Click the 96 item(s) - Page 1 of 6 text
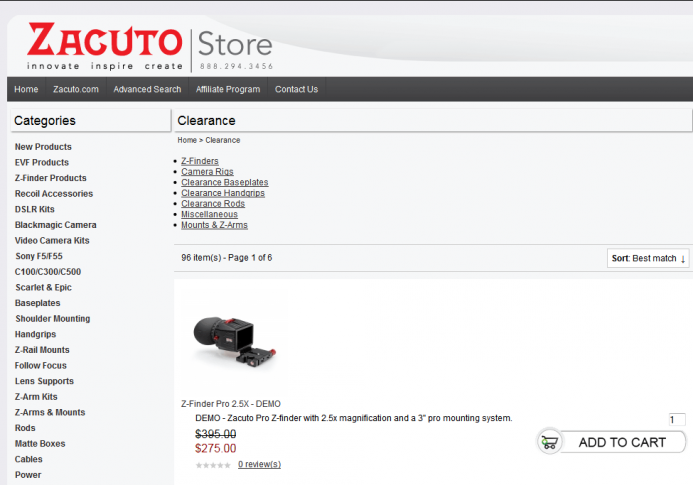Image resolution: width=693 pixels, height=485 pixels. [226, 257]
